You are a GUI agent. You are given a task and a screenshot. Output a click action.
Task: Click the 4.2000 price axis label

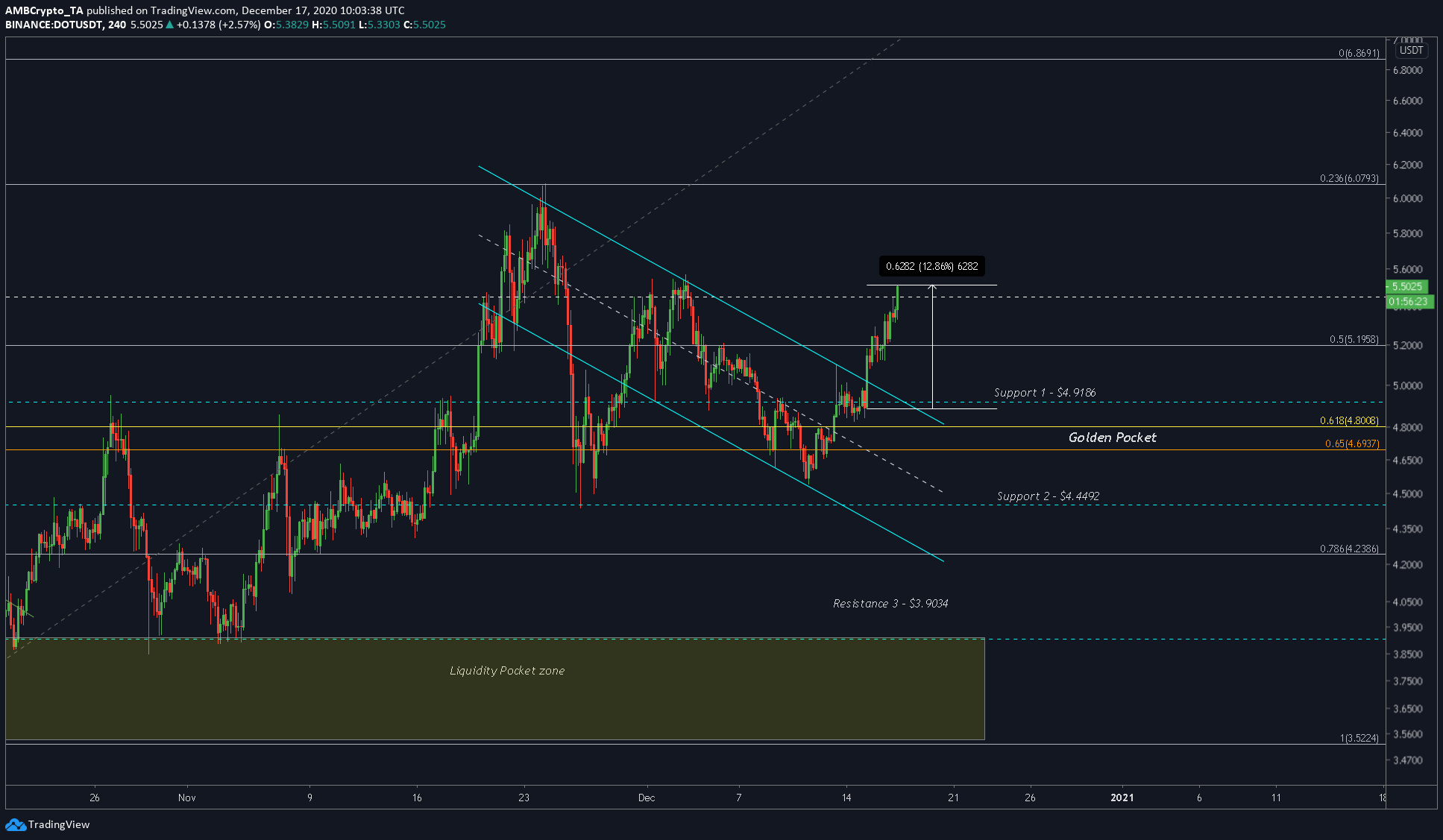tap(1408, 564)
